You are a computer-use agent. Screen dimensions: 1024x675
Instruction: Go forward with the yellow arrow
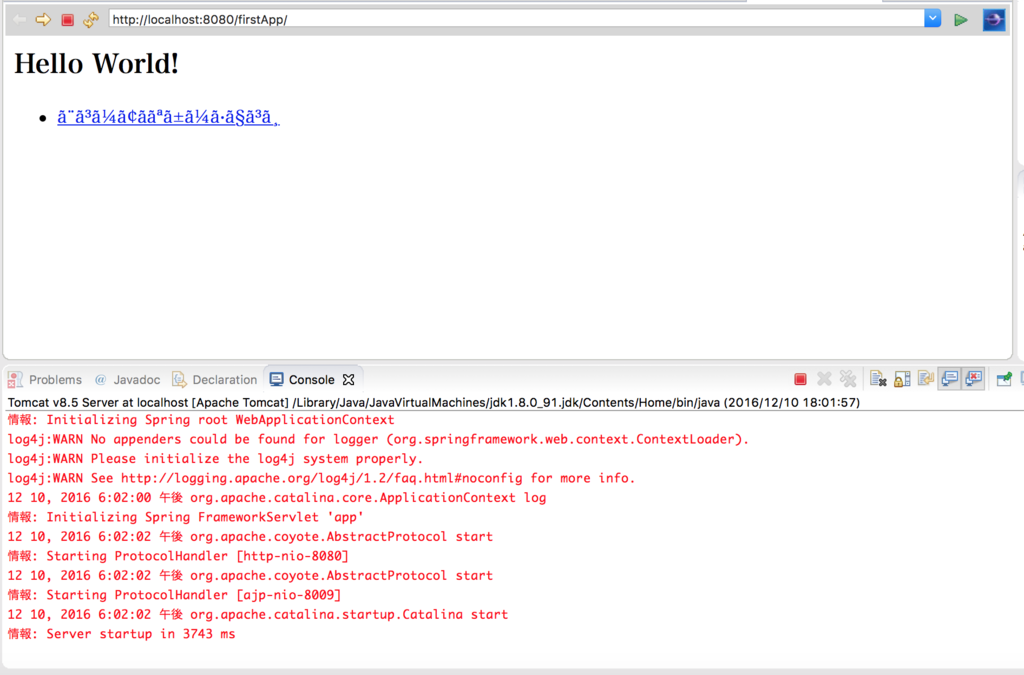(43, 20)
